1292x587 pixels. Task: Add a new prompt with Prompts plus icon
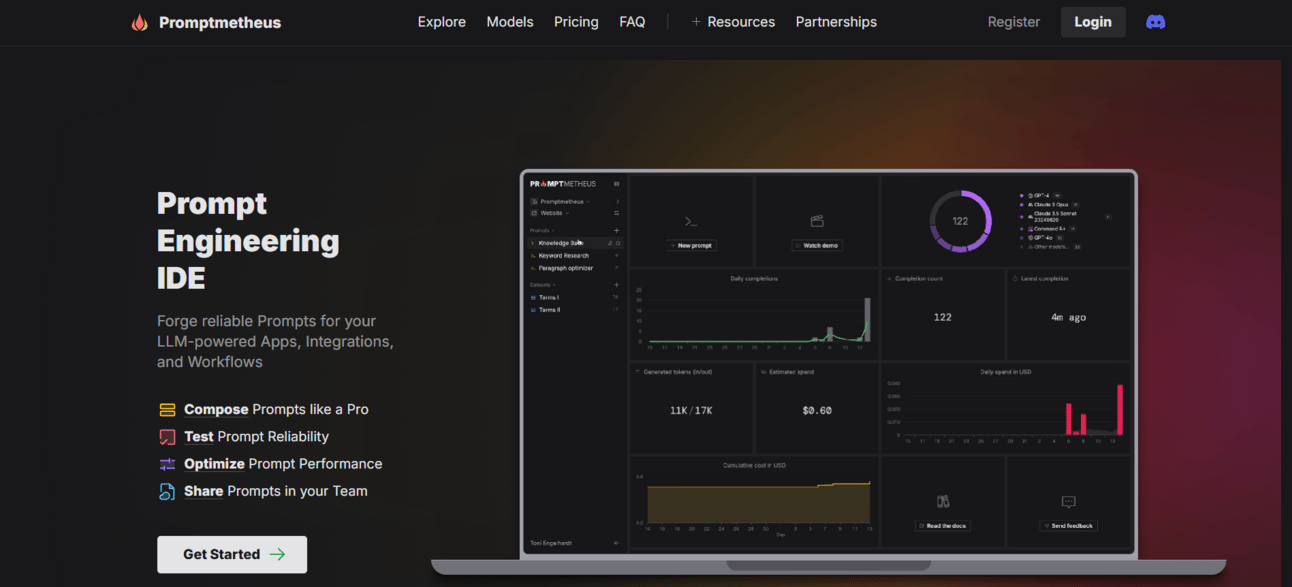(x=616, y=231)
